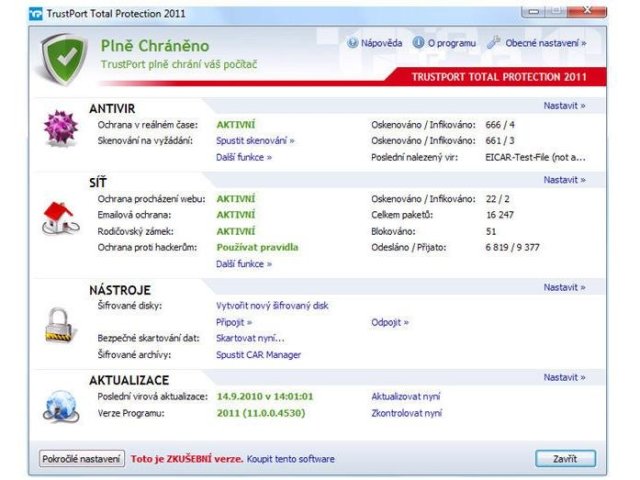Expand Další funkce in Antivir section

[243, 157]
